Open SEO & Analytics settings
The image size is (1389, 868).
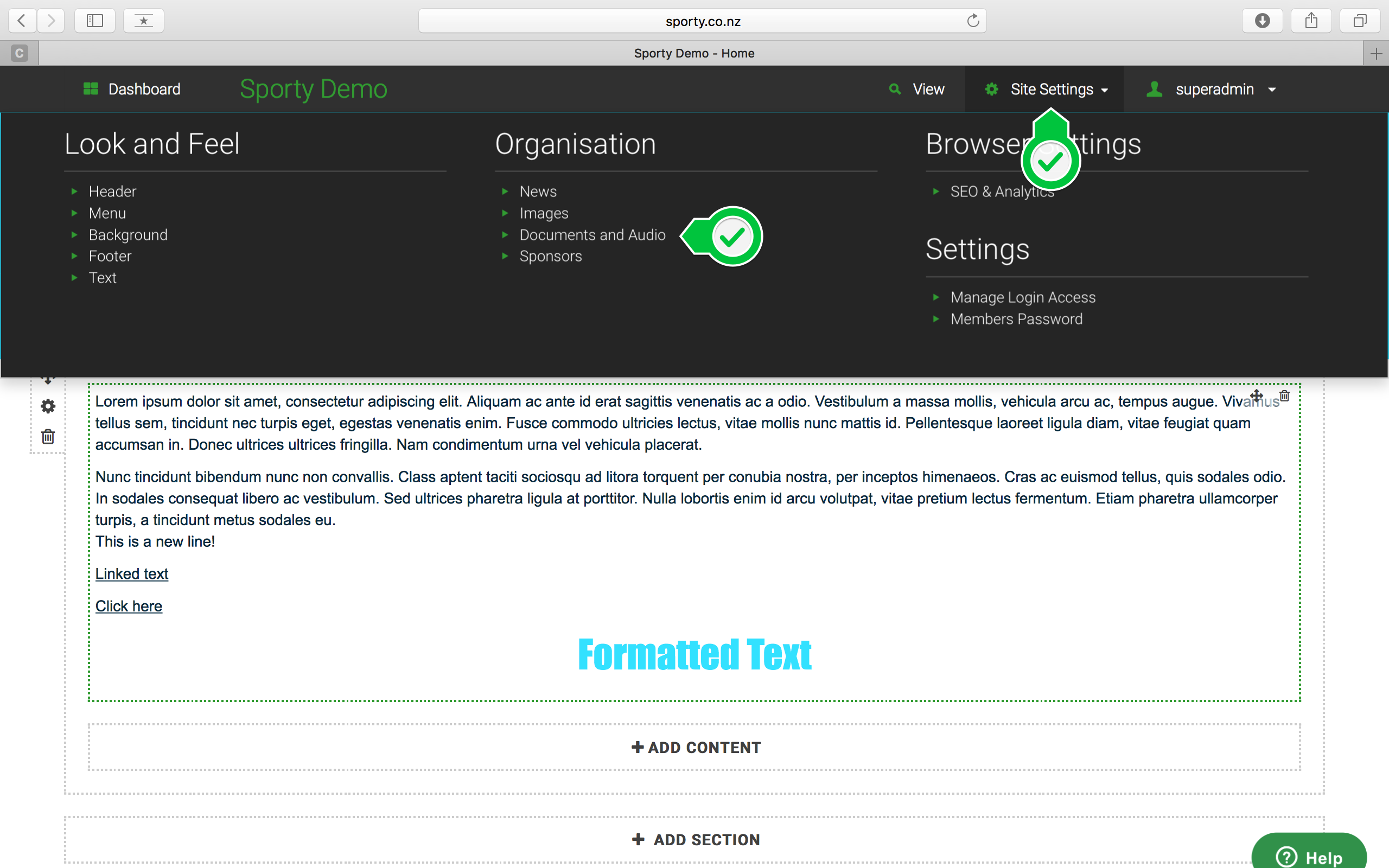click(x=1002, y=191)
